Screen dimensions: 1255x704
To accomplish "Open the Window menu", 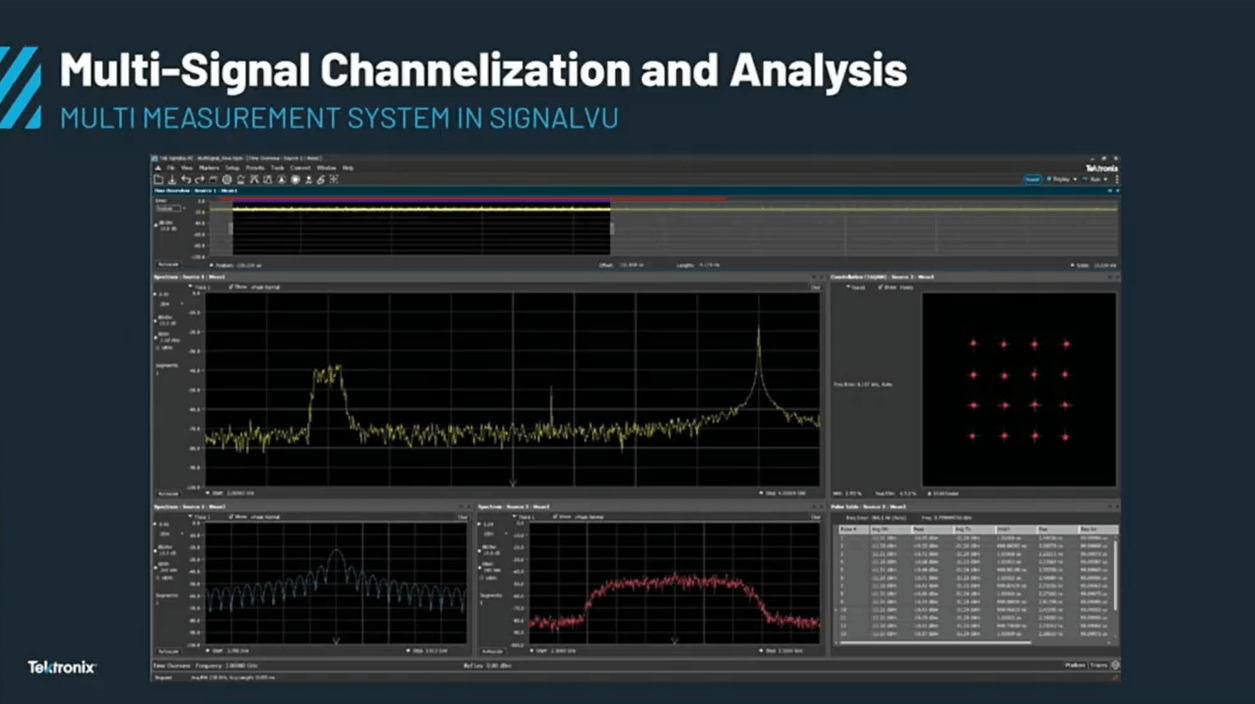I will click(326, 168).
